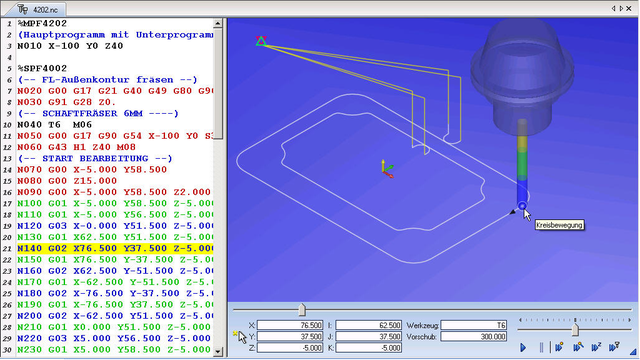The height and width of the screenshot is (360, 640).
Task: Click the code editor scroll down arrow
Action: click(x=218, y=351)
